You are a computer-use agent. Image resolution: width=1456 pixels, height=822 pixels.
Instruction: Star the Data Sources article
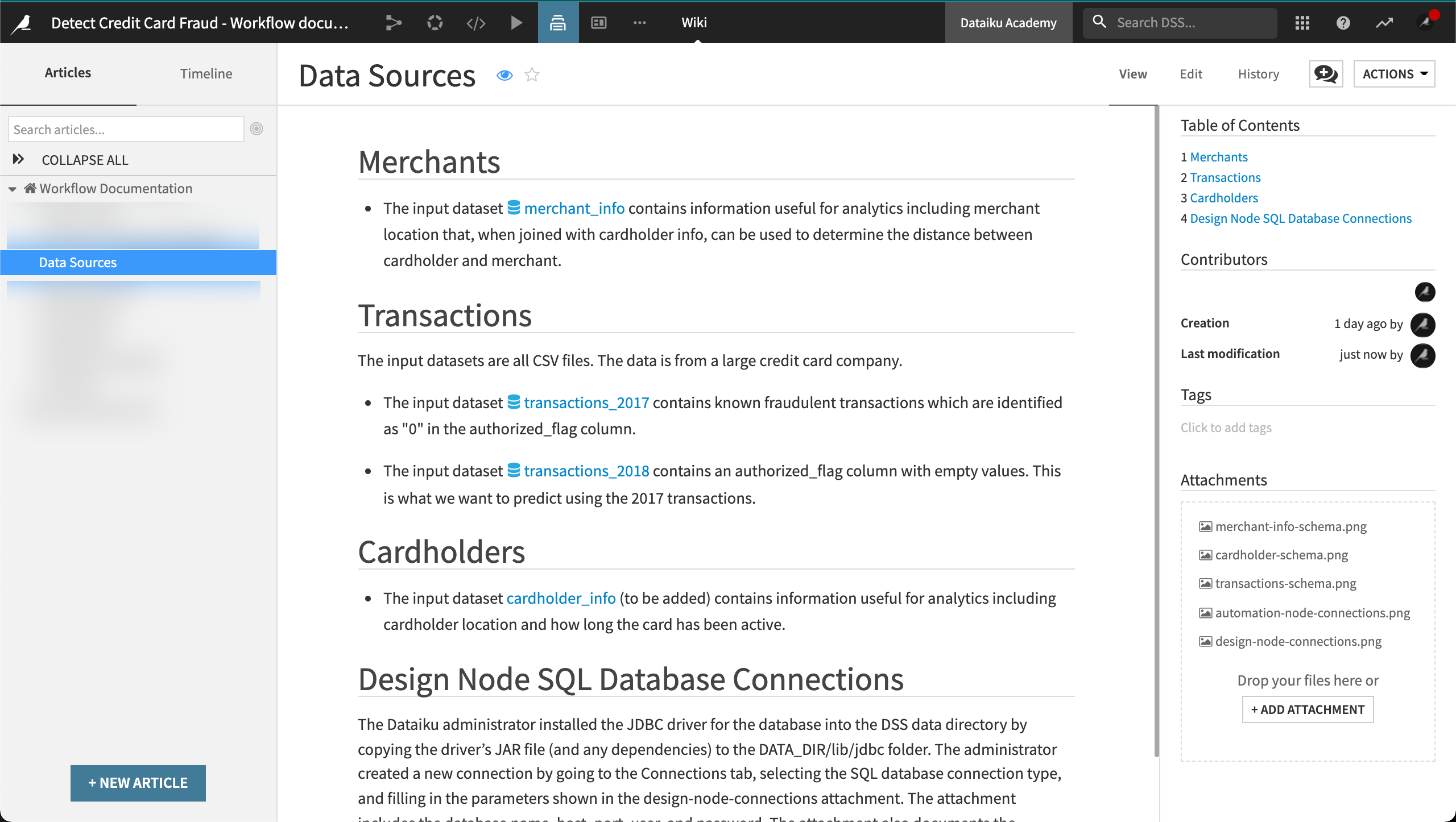[x=532, y=75]
